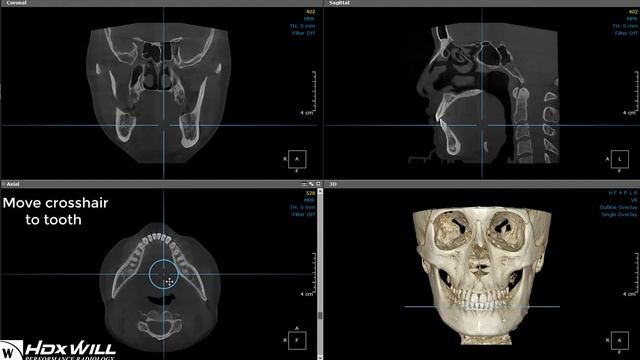The height and width of the screenshot is (360, 640).
Task: Select the Sagittal panel title
Action: coord(339,3)
